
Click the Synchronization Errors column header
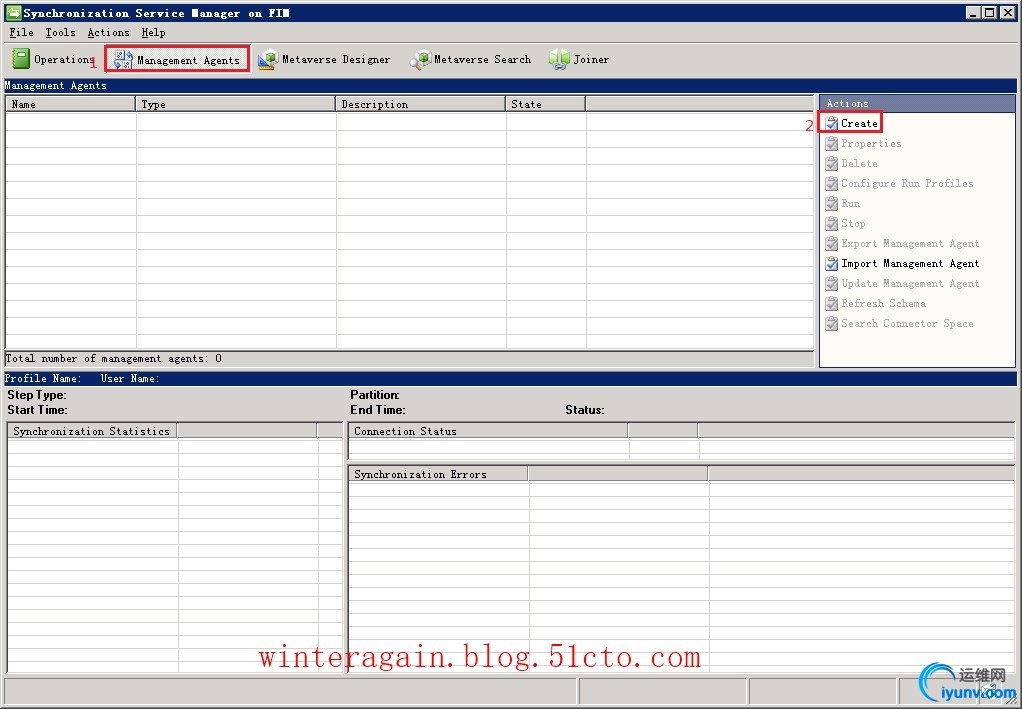point(438,474)
